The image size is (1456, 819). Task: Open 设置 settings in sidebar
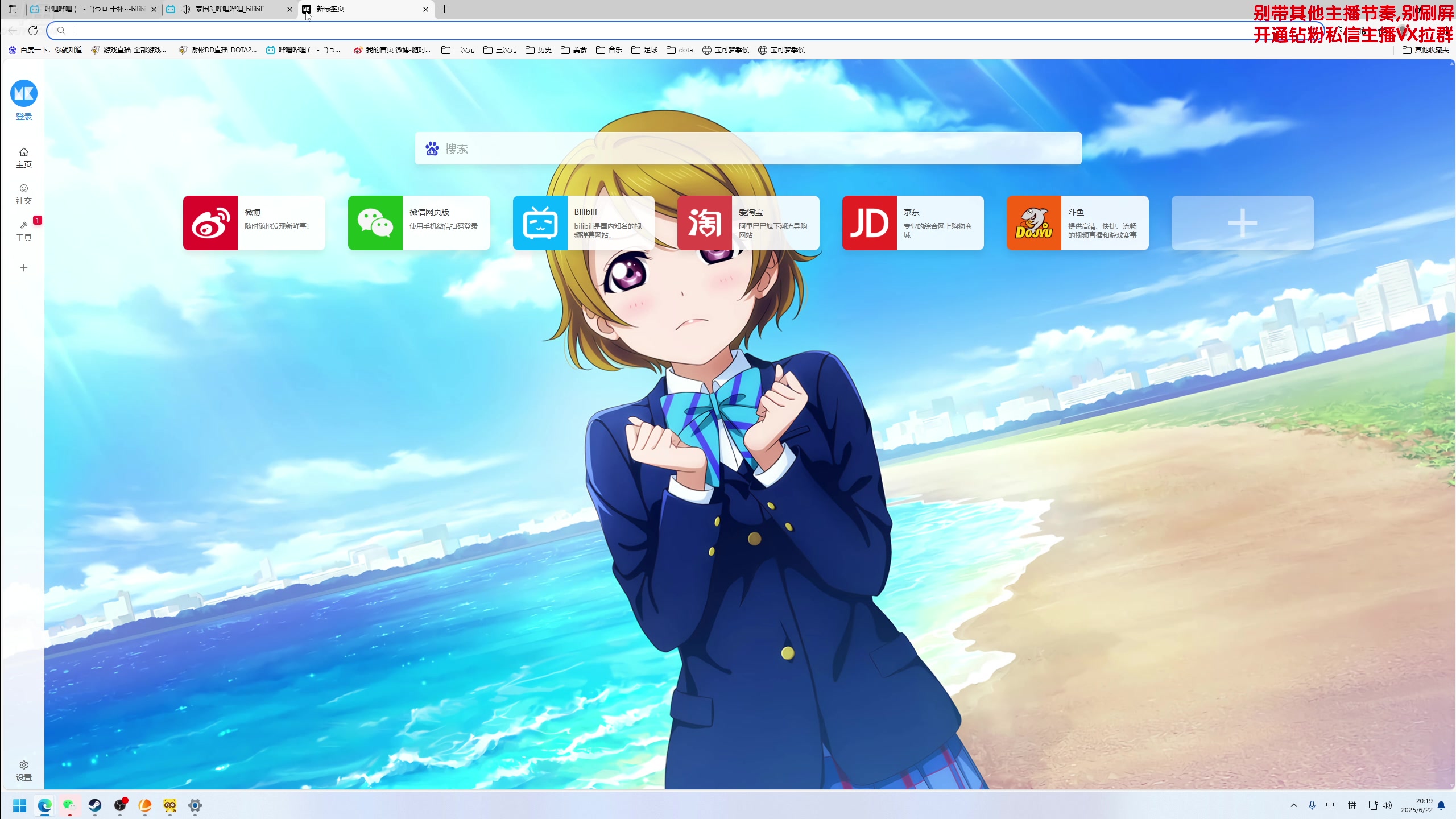[24, 771]
